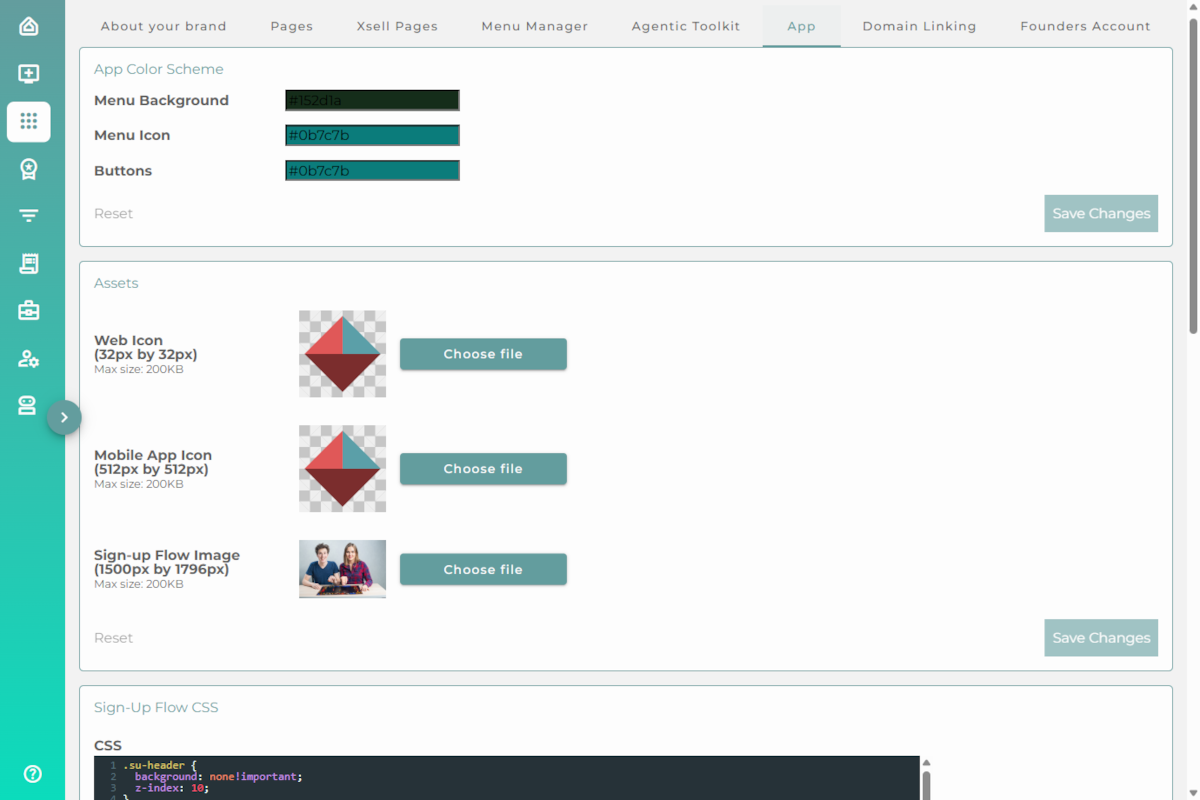1200x800 pixels.
Task: Click the robot icon in sidebar
Action: [27, 405]
